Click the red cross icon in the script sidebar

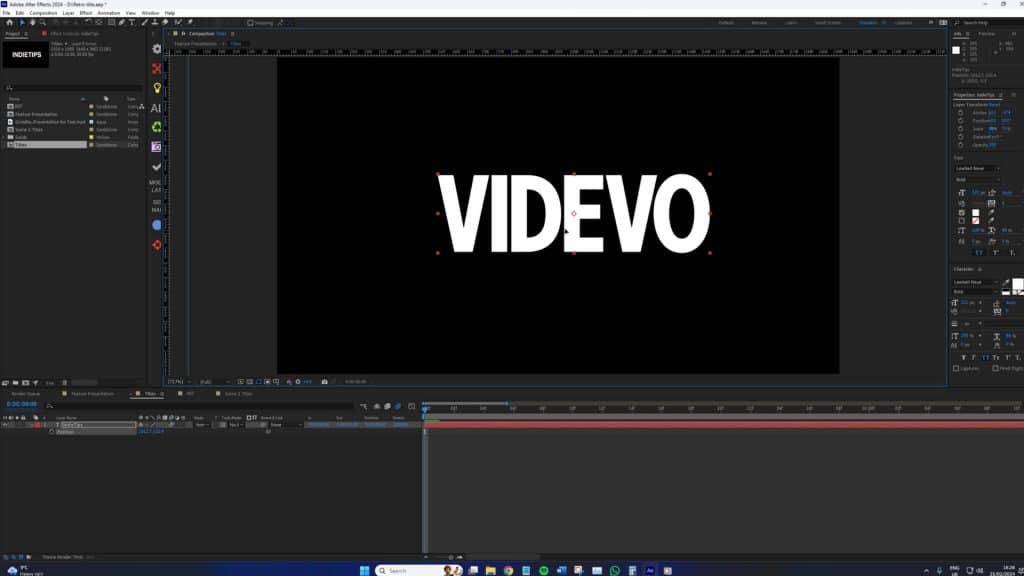click(157, 69)
